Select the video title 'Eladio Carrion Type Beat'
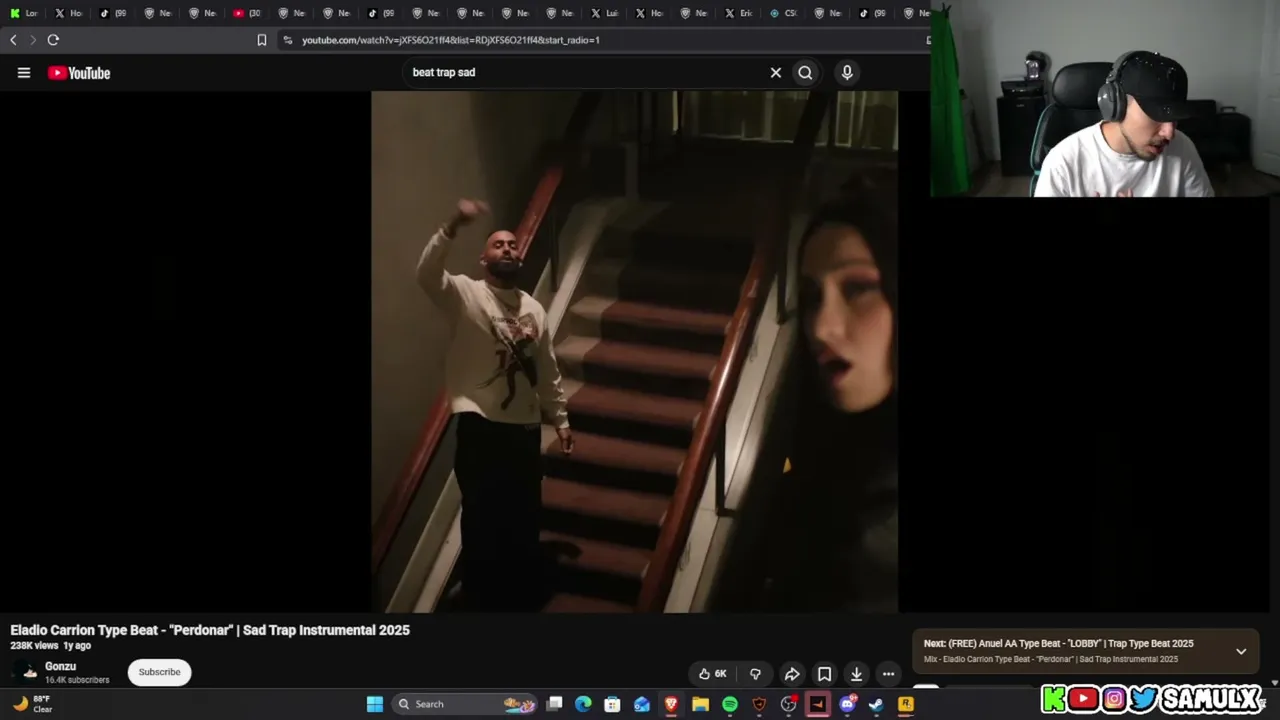The image size is (1280, 720). (x=210, y=630)
